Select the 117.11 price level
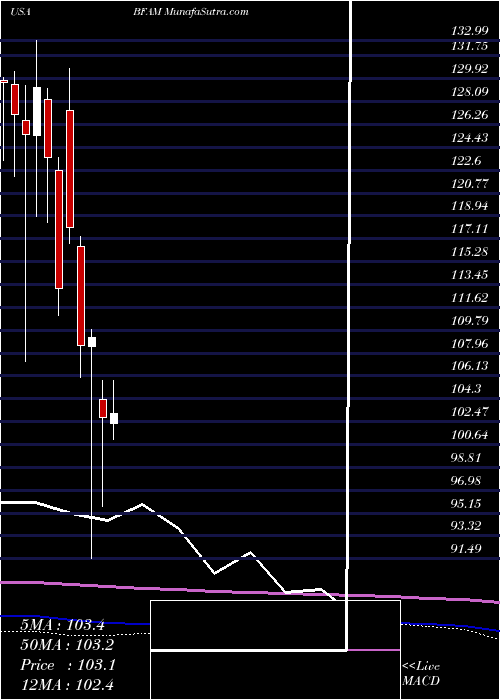The height and width of the screenshot is (700, 500). [470, 229]
